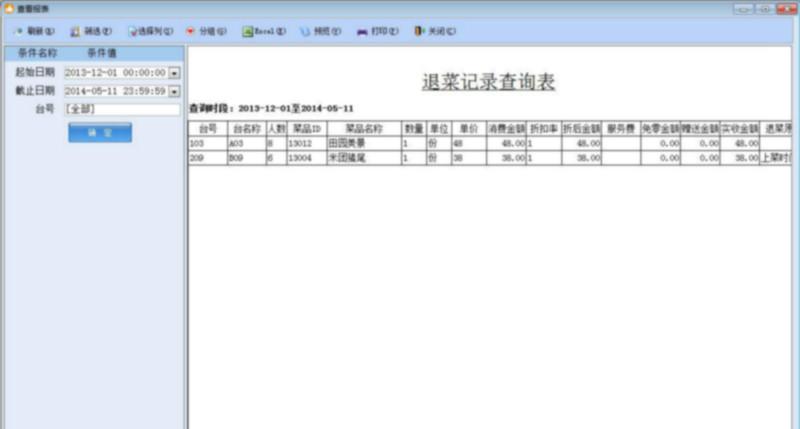Select table number cell 103
Image resolution: width=800 pixels, height=429 pixels.
coord(208,143)
